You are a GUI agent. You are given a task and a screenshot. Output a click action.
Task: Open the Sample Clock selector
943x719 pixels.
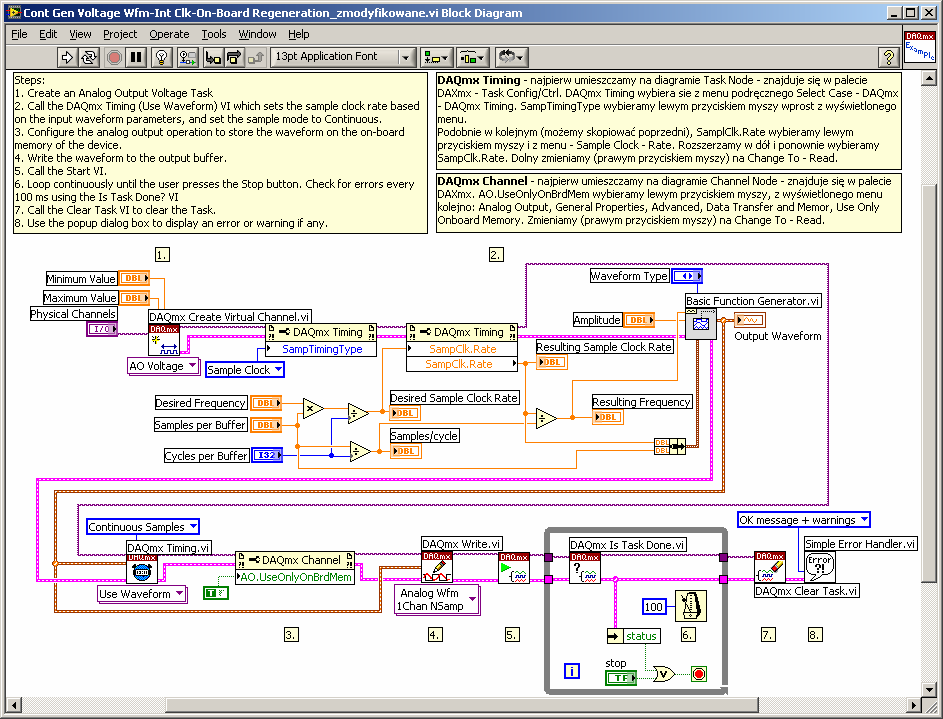(245, 370)
